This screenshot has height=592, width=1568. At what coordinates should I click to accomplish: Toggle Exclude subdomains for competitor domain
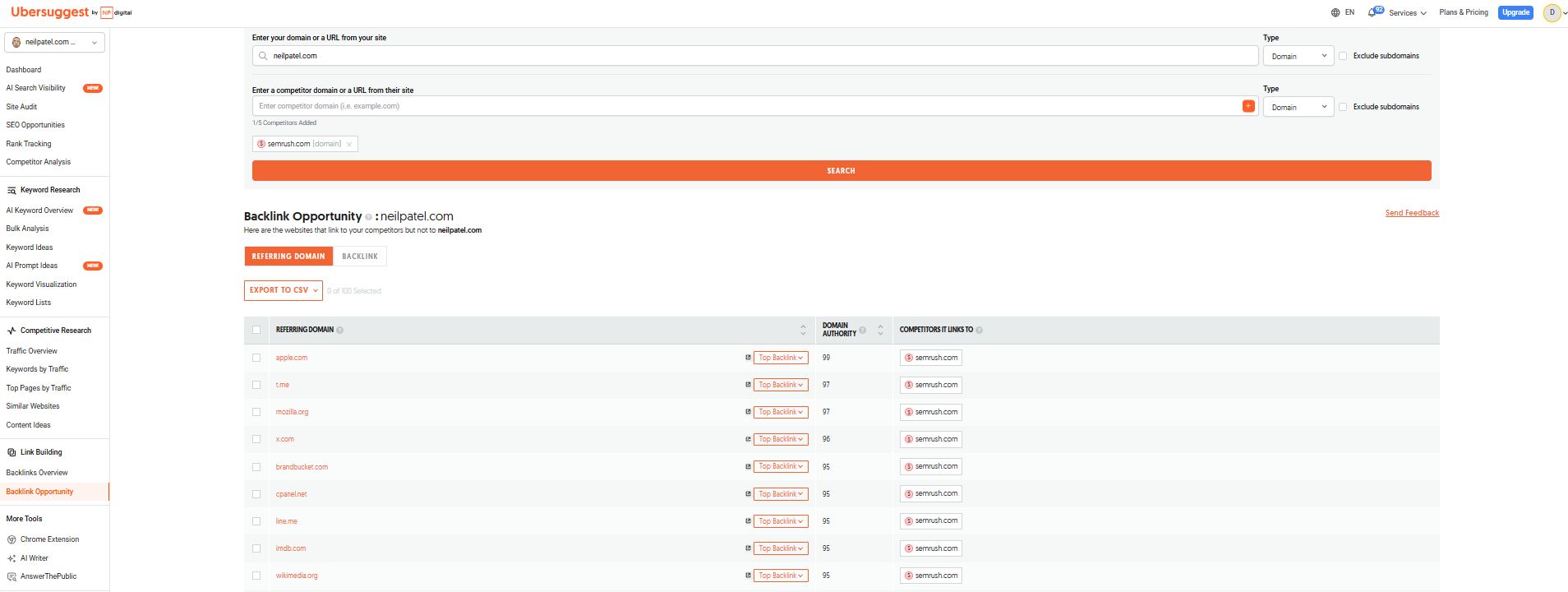click(x=1343, y=107)
